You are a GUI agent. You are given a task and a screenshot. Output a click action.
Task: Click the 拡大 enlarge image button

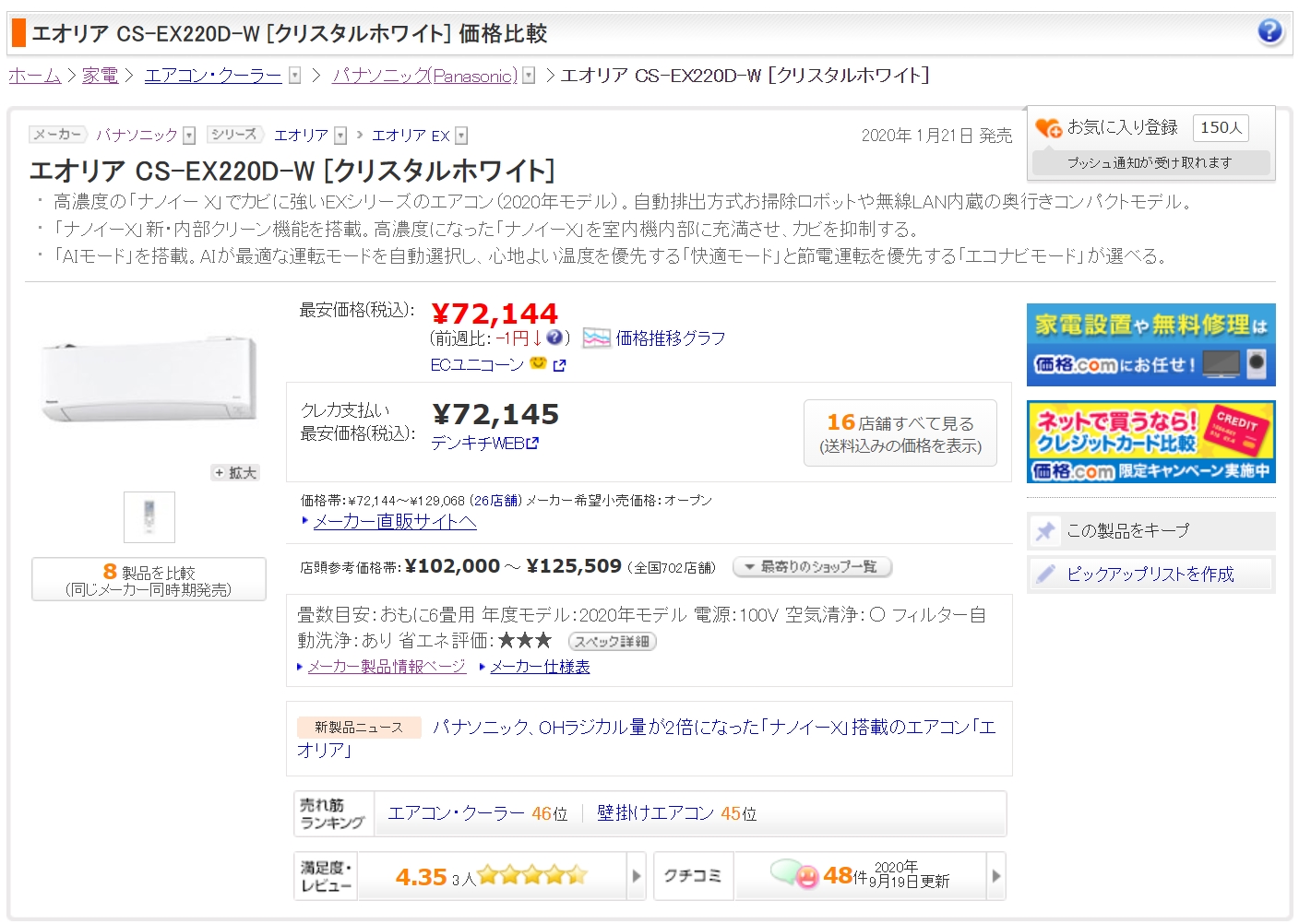(236, 473)
